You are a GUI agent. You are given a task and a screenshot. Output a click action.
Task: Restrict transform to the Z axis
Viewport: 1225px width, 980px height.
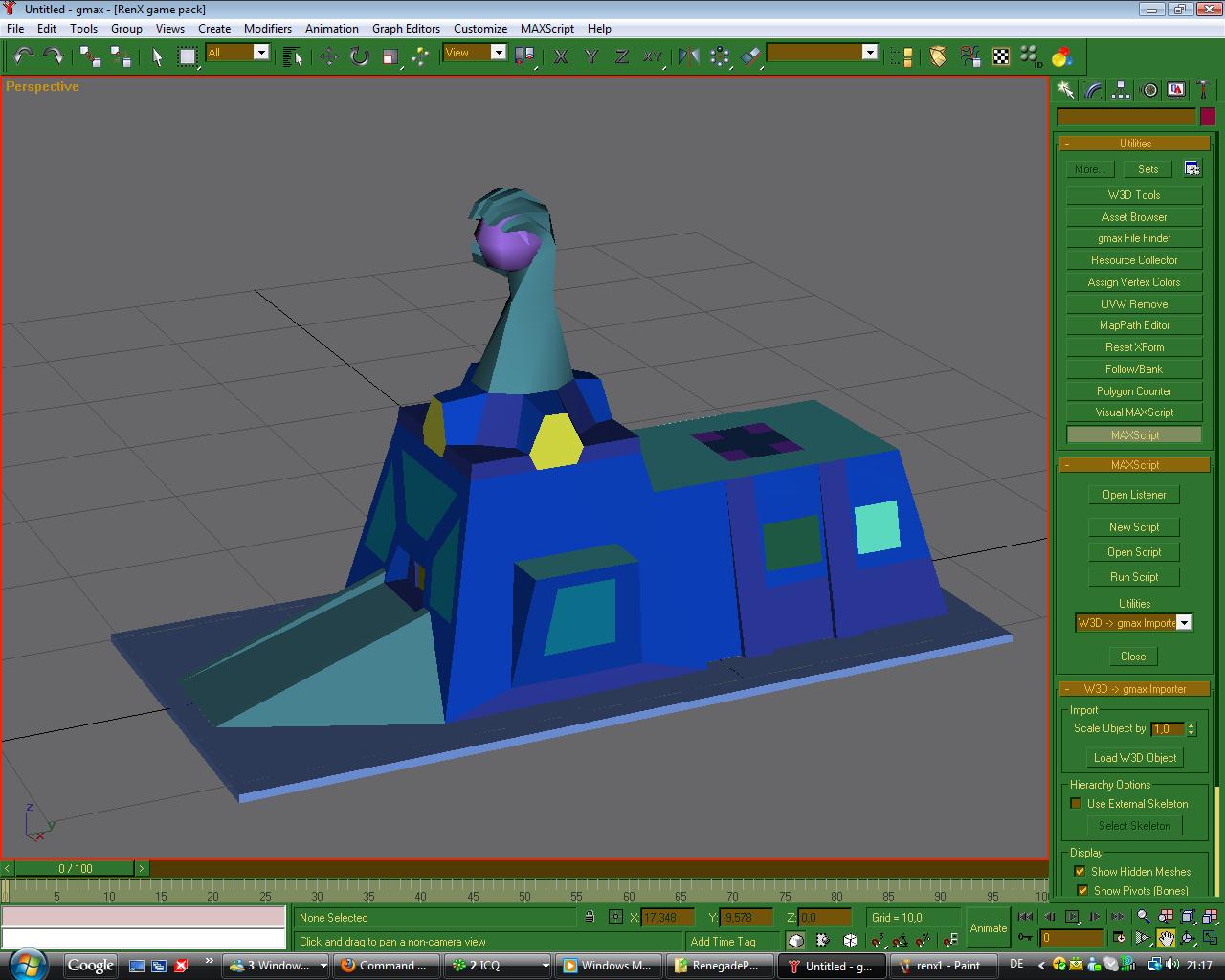point(621,56)
